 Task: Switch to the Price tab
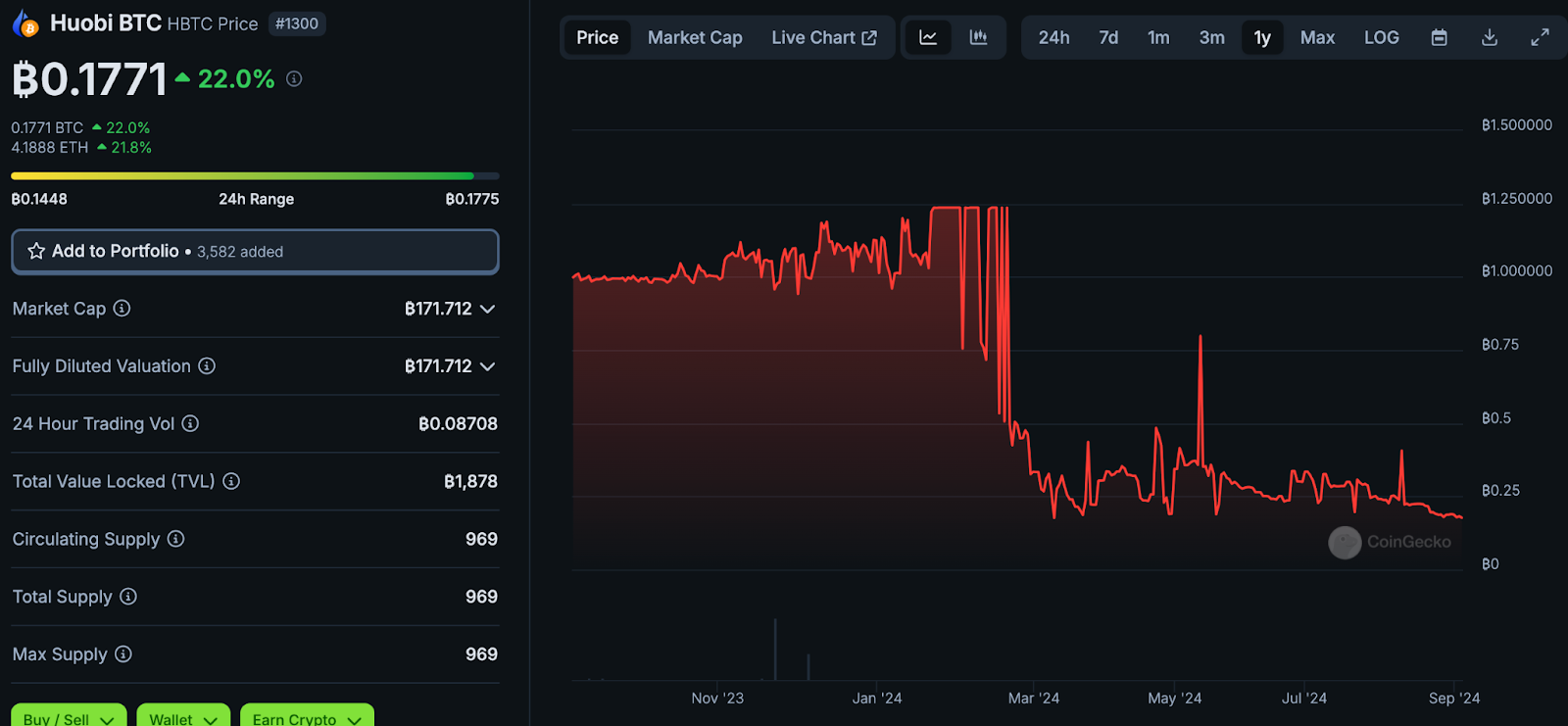coord(598,37)
